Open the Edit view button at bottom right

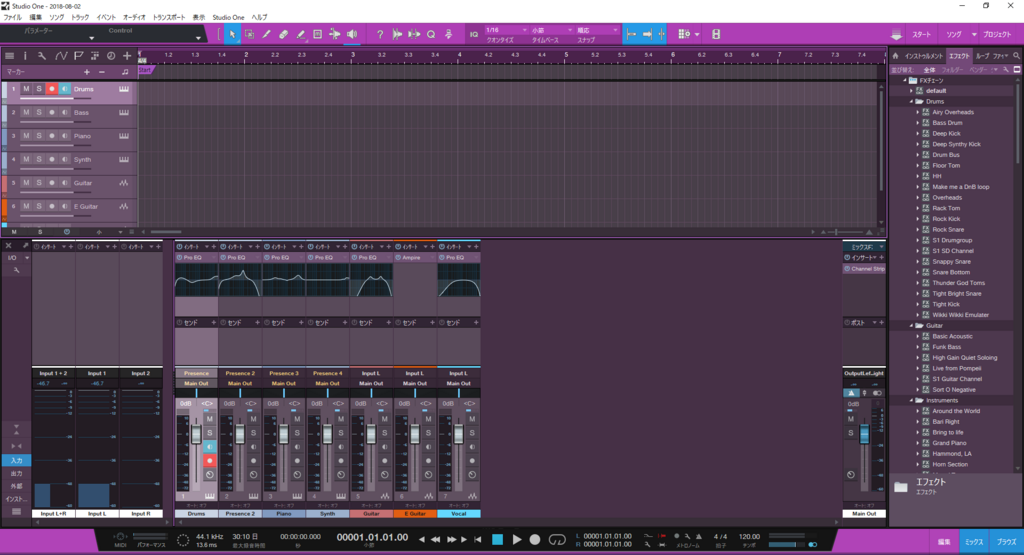[944, 542]
